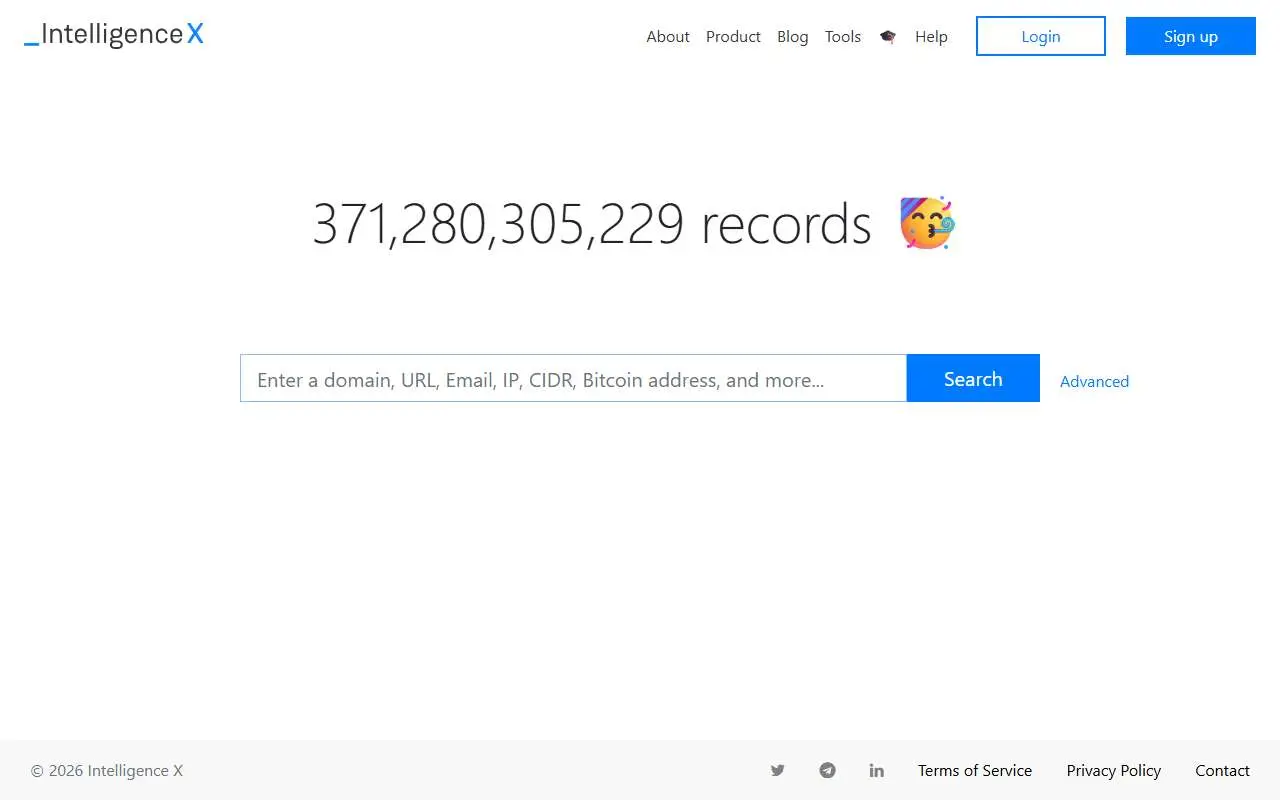
Task: Click the Login button
Action: (x=1041, y=36)
